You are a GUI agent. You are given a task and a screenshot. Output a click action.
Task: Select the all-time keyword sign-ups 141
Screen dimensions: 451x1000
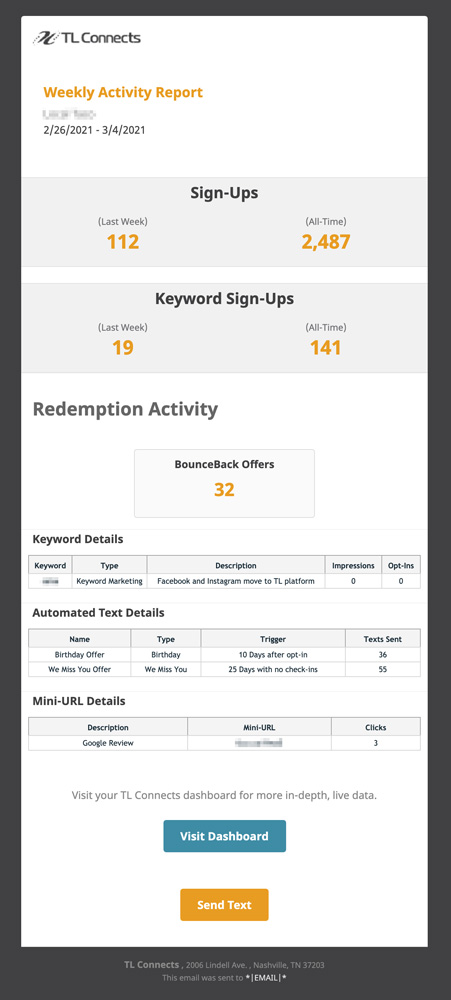tap(325, 348)
